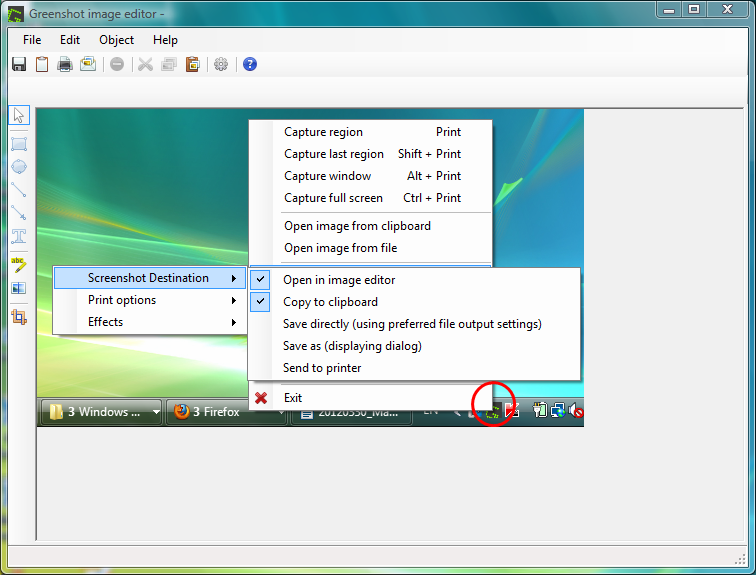Copy image to clipboard via toolbar icon
Viewport: 756px width, 575px height.
pos(42,64)
